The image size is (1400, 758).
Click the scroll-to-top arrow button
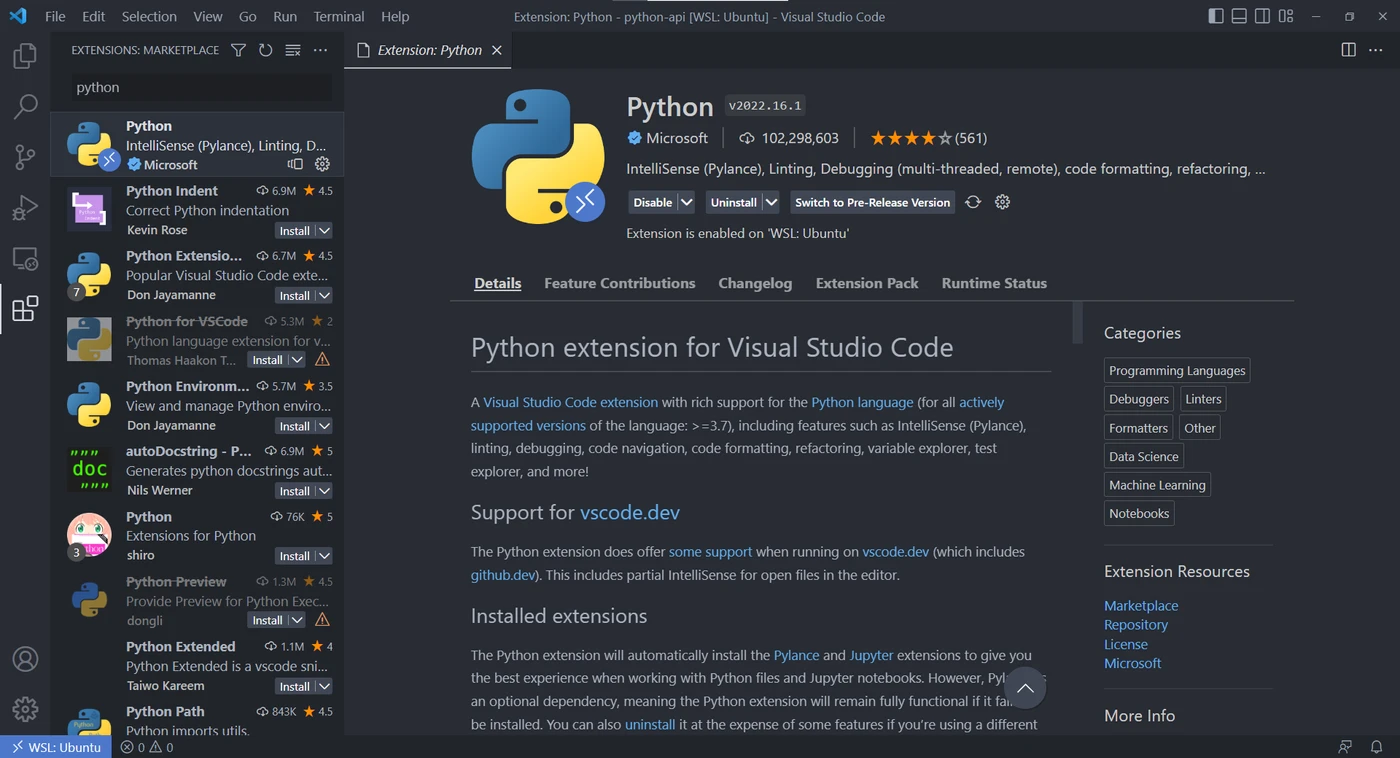[1024, 688]
